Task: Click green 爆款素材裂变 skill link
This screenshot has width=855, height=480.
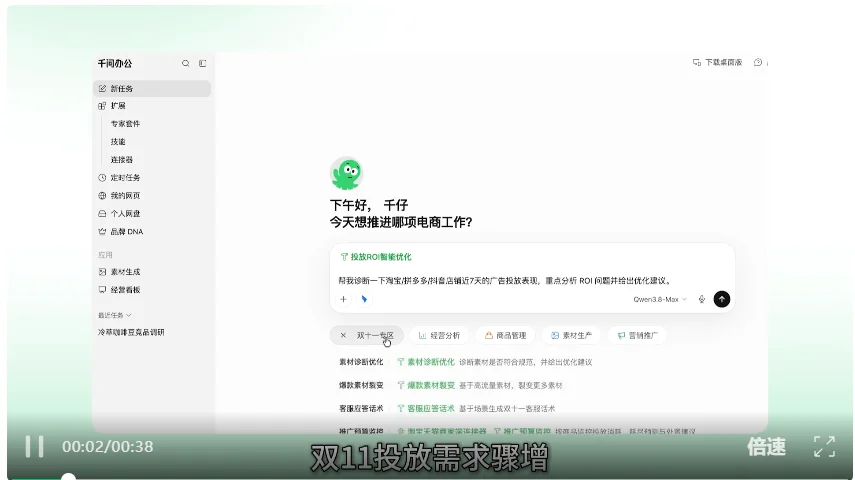Action: pos(426,386)
